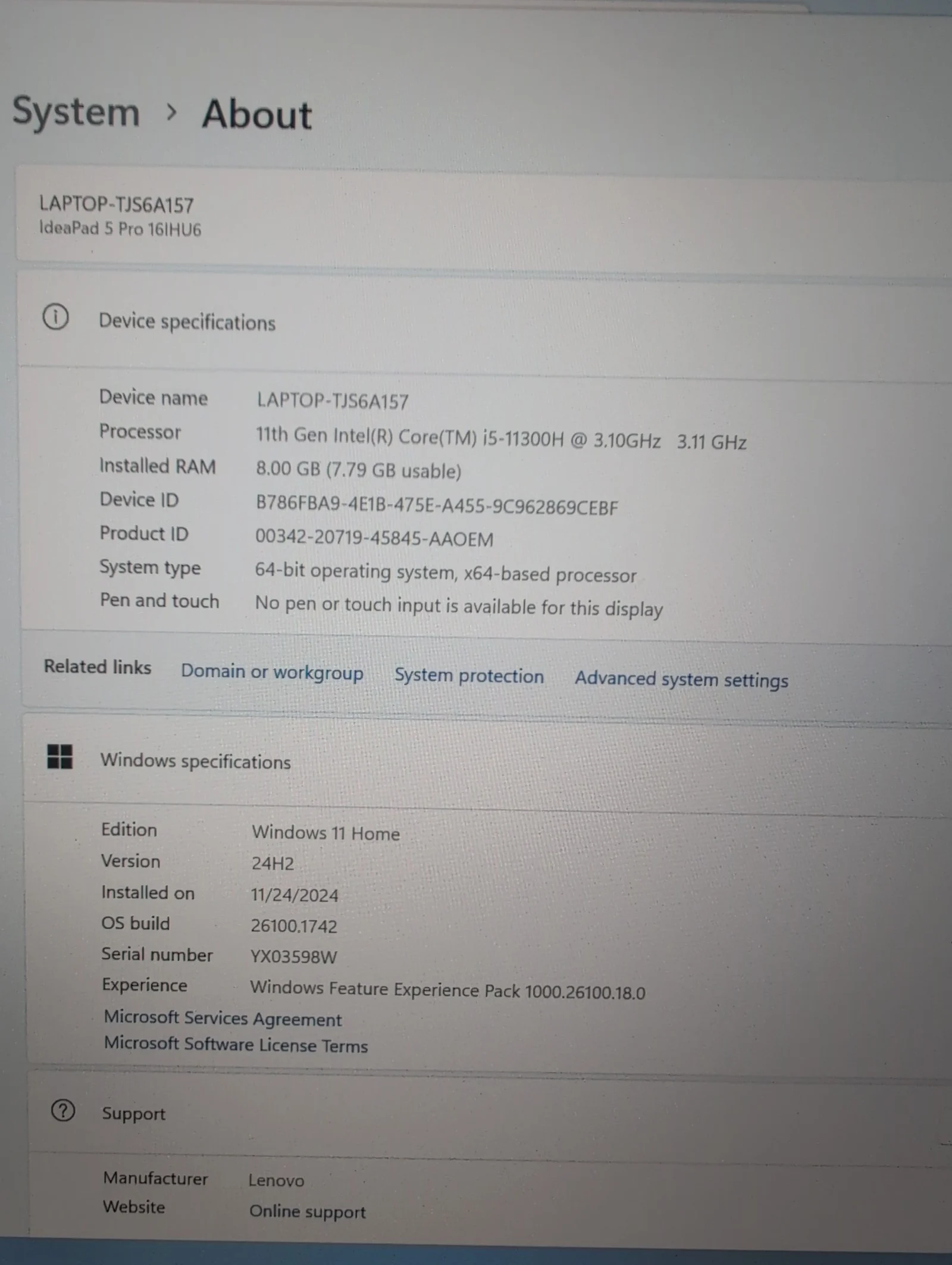This screenshot has height=1265, width=952.
Task: Select the Windows Feature Experience Pack value
Action: pos(447,990)
